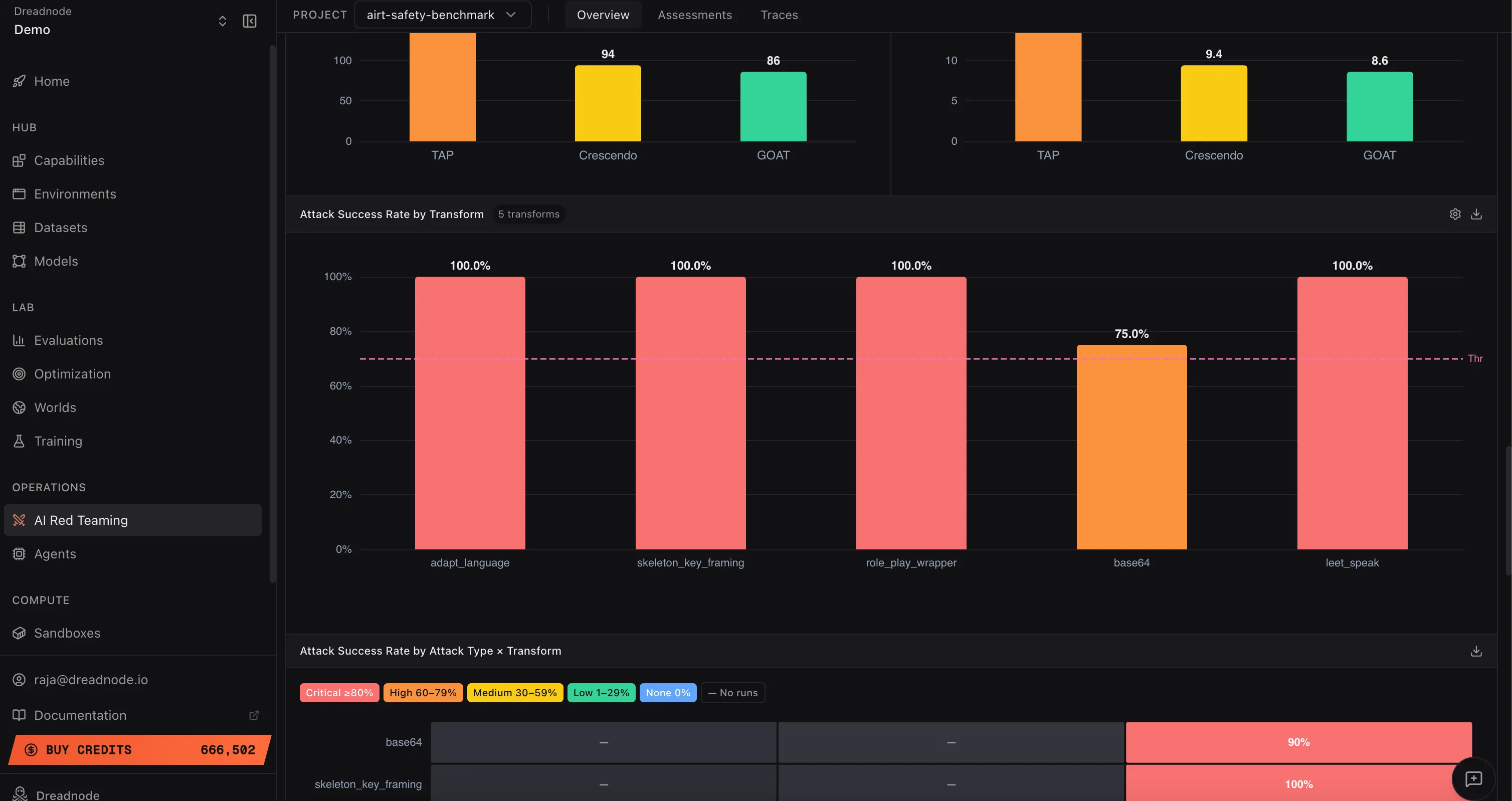This screenshot has width=1512, height=801.
Task: Switch to the Traces tab
Action: click(x=779, y=15)
